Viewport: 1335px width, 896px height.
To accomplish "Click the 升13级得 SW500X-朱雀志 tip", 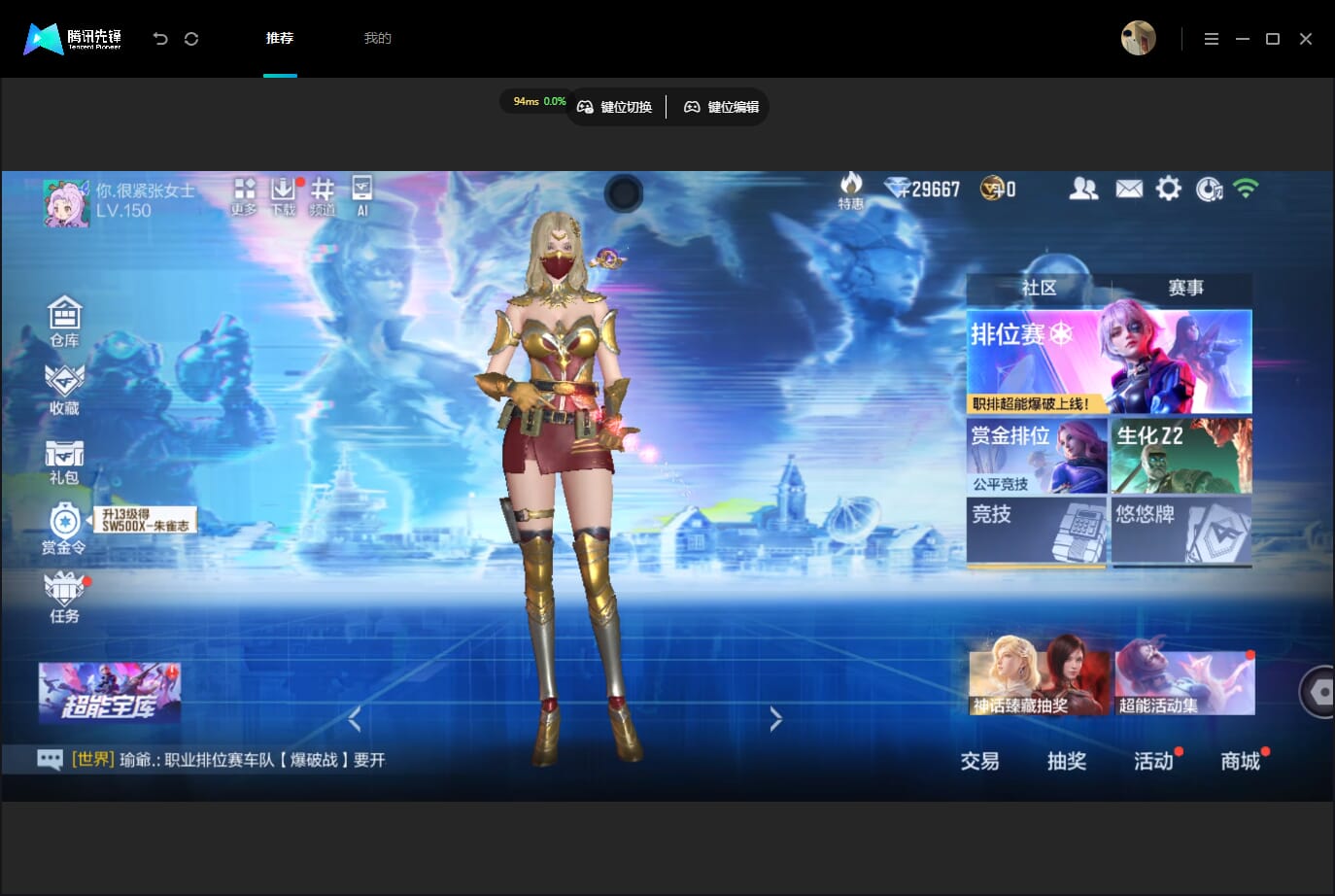I will 147,520.
